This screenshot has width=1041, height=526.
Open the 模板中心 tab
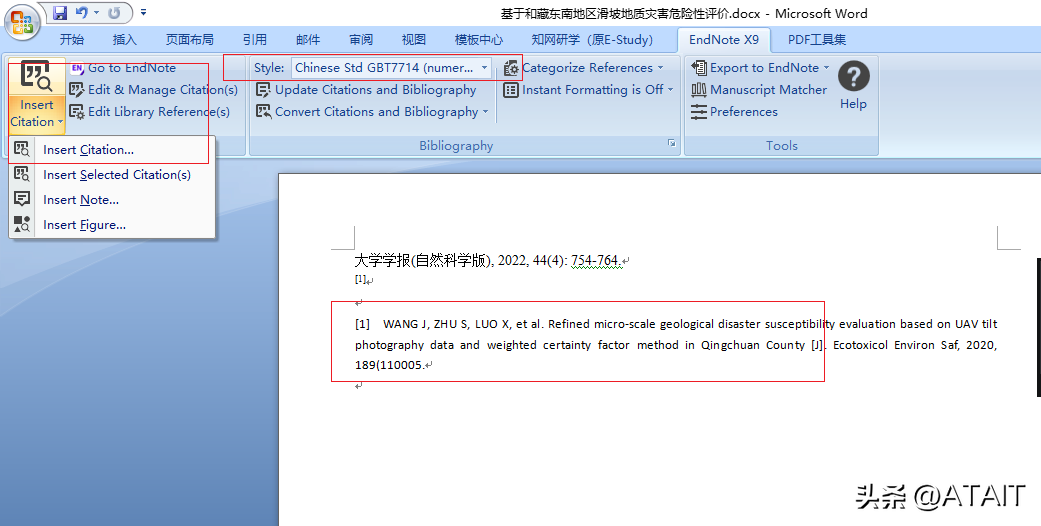(x=479, y=40)
